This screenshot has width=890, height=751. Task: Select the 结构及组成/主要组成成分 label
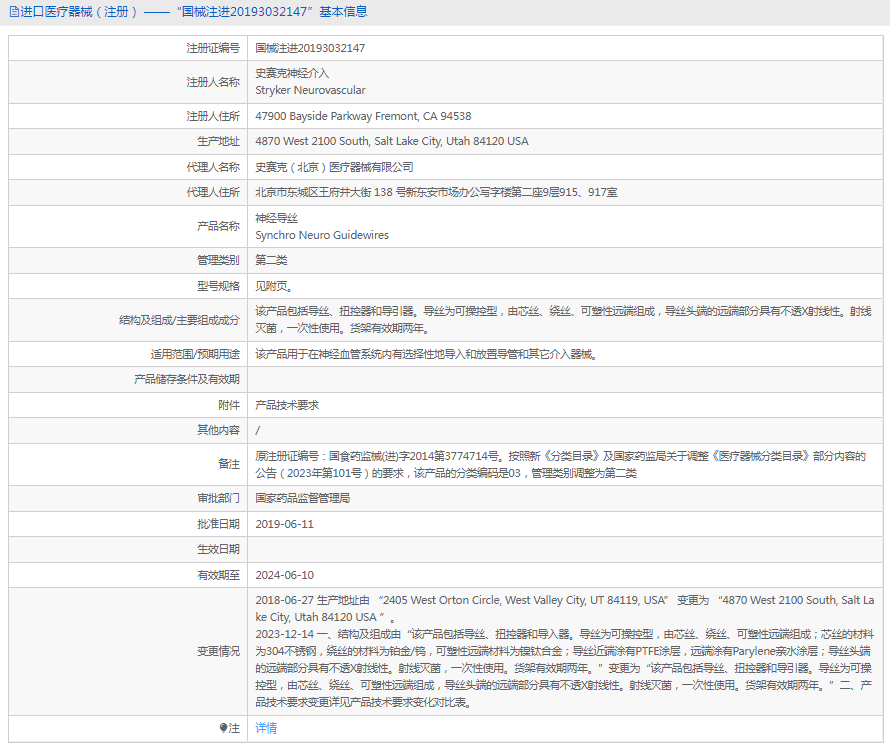(179, 320)
